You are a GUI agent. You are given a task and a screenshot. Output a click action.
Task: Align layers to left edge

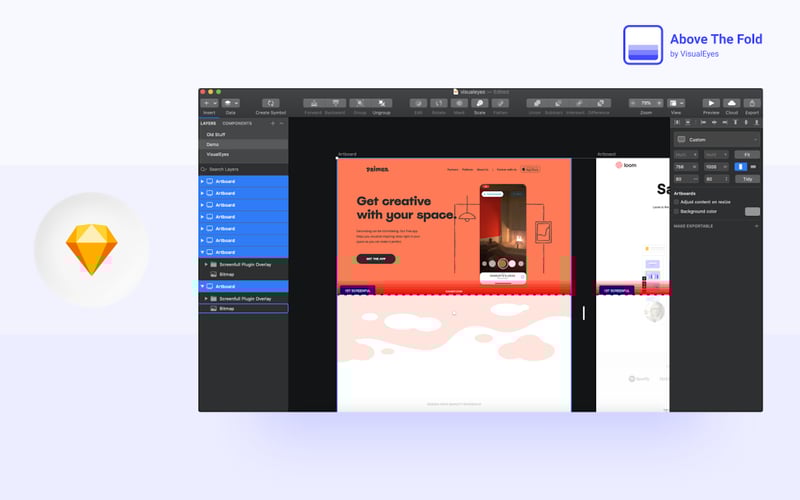pos(703,122)
